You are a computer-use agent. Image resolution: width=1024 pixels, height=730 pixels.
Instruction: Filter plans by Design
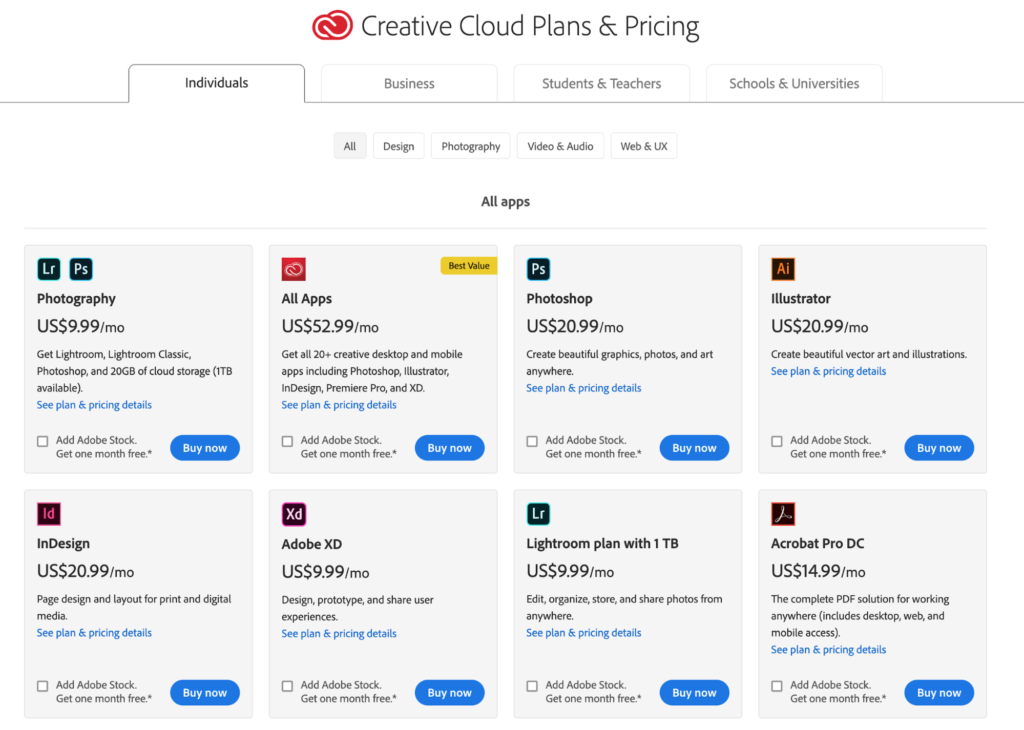pos(398,146)
